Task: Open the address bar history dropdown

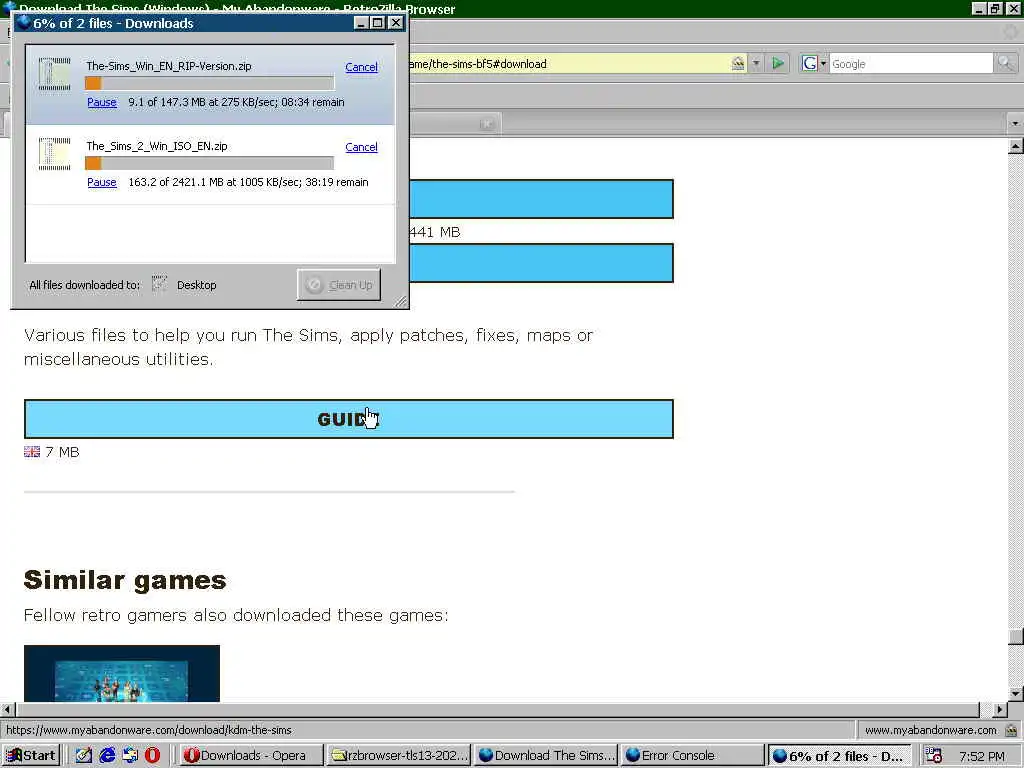Action: [x=756, y=63]
